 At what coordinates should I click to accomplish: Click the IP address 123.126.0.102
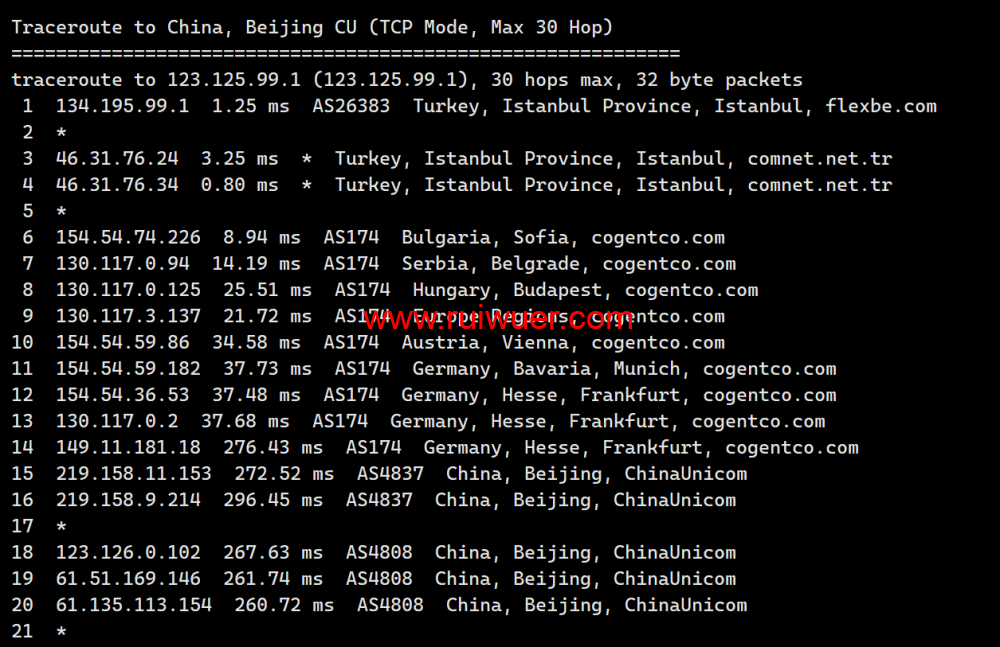[x=128, y=553]
